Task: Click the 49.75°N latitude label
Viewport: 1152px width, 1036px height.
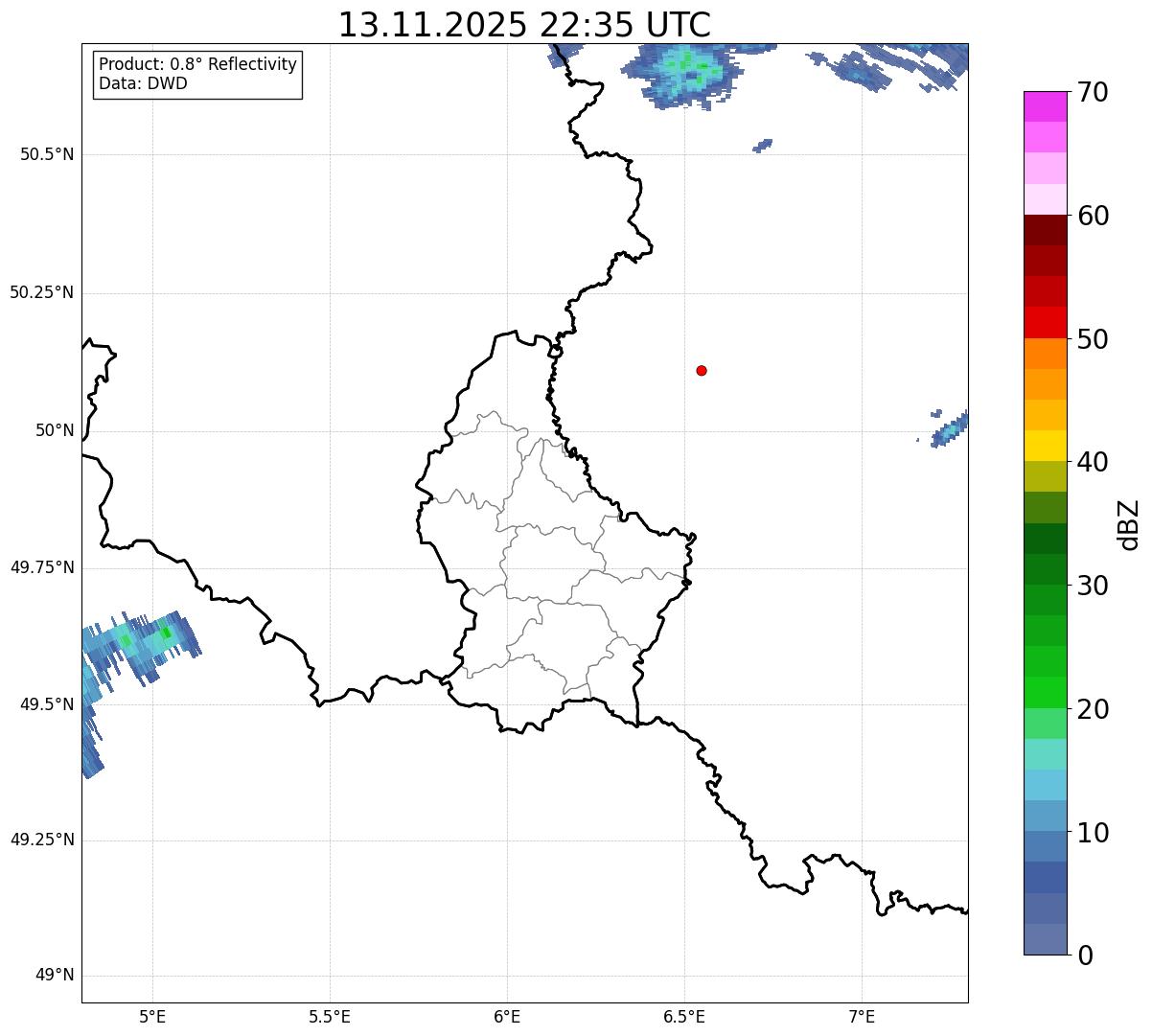Action: pyautogui.click(x=42, y=567)
